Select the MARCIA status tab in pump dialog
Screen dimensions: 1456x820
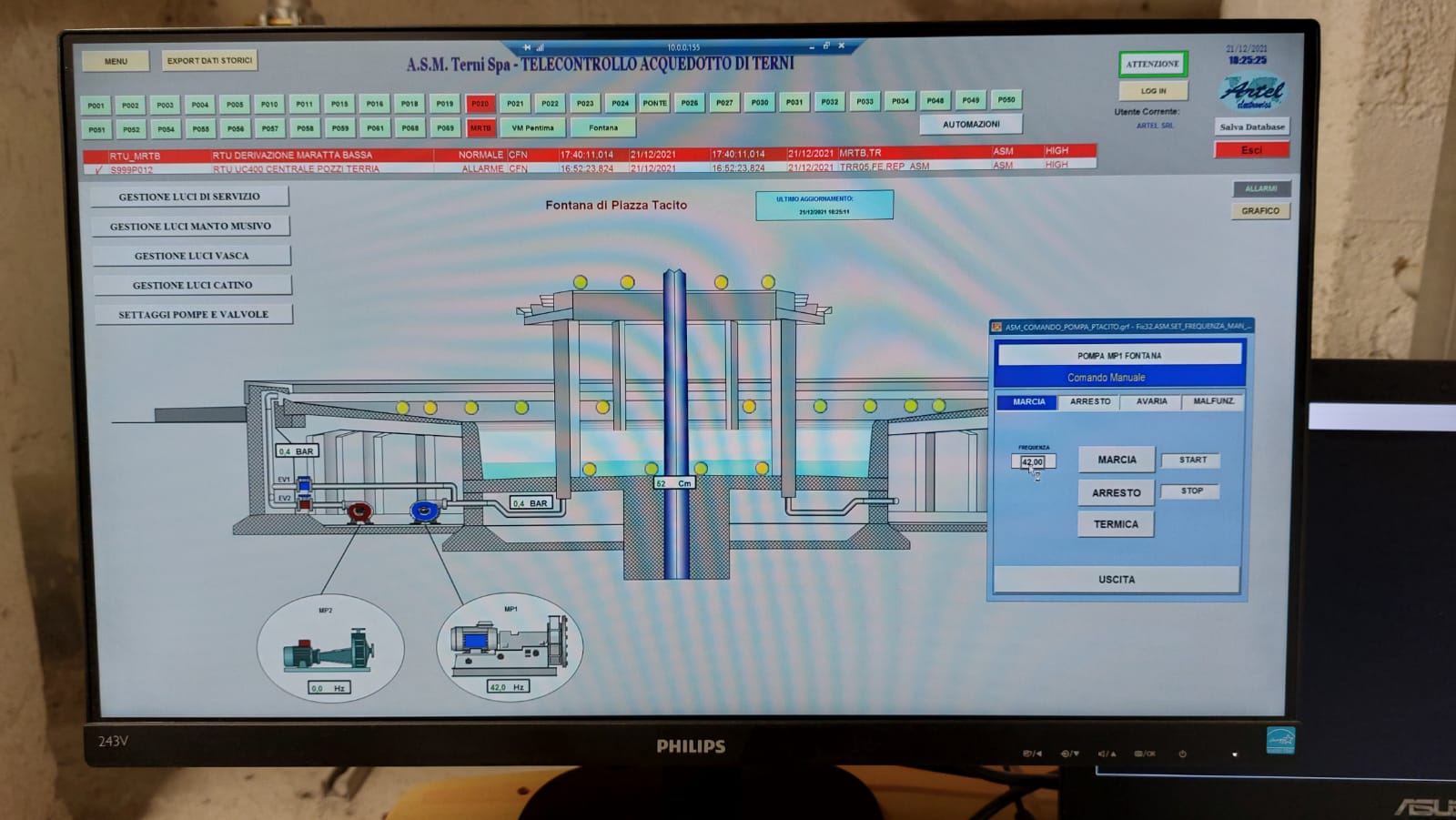[1028, 401]
